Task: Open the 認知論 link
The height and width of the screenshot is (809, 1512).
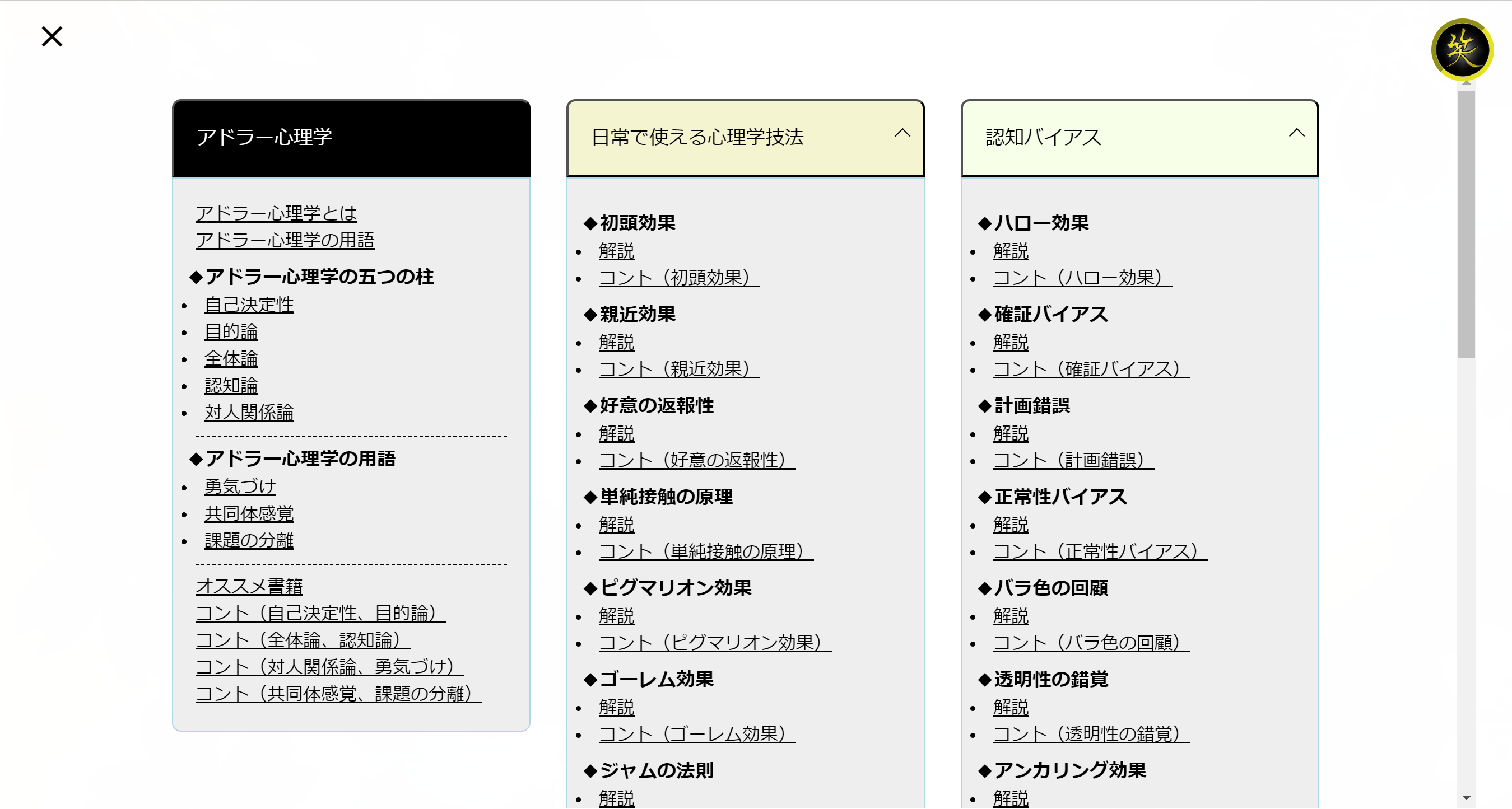Action: pyautogui.click(x=231, y=386)
